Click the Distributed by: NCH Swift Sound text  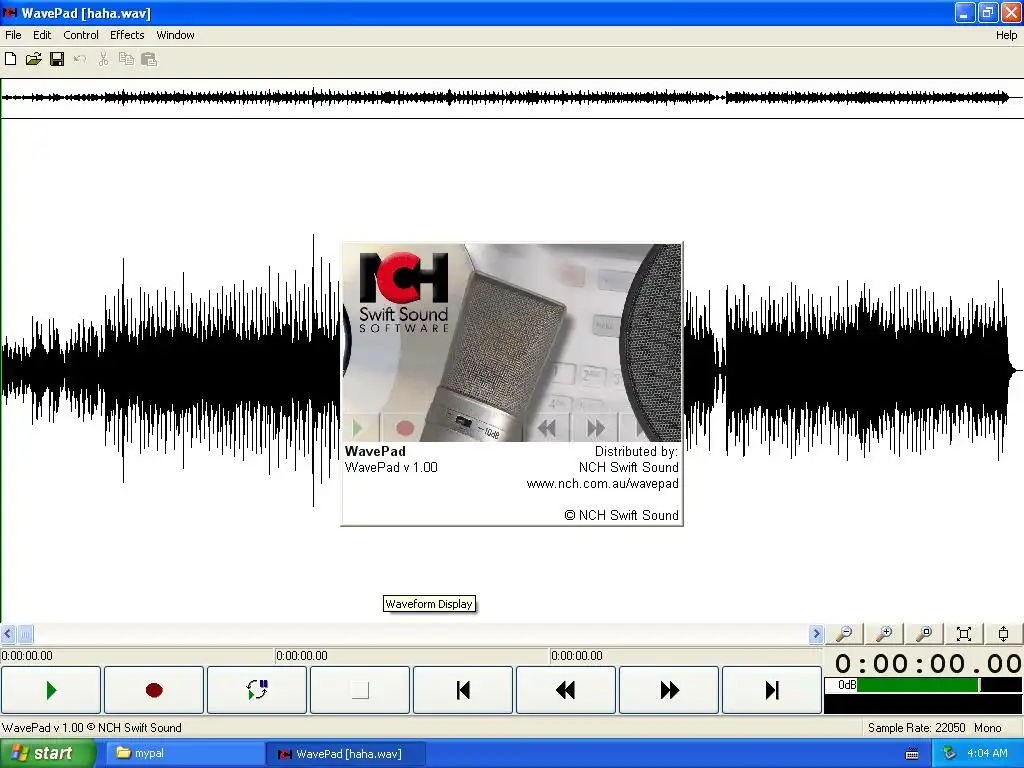tap(628, 459)
